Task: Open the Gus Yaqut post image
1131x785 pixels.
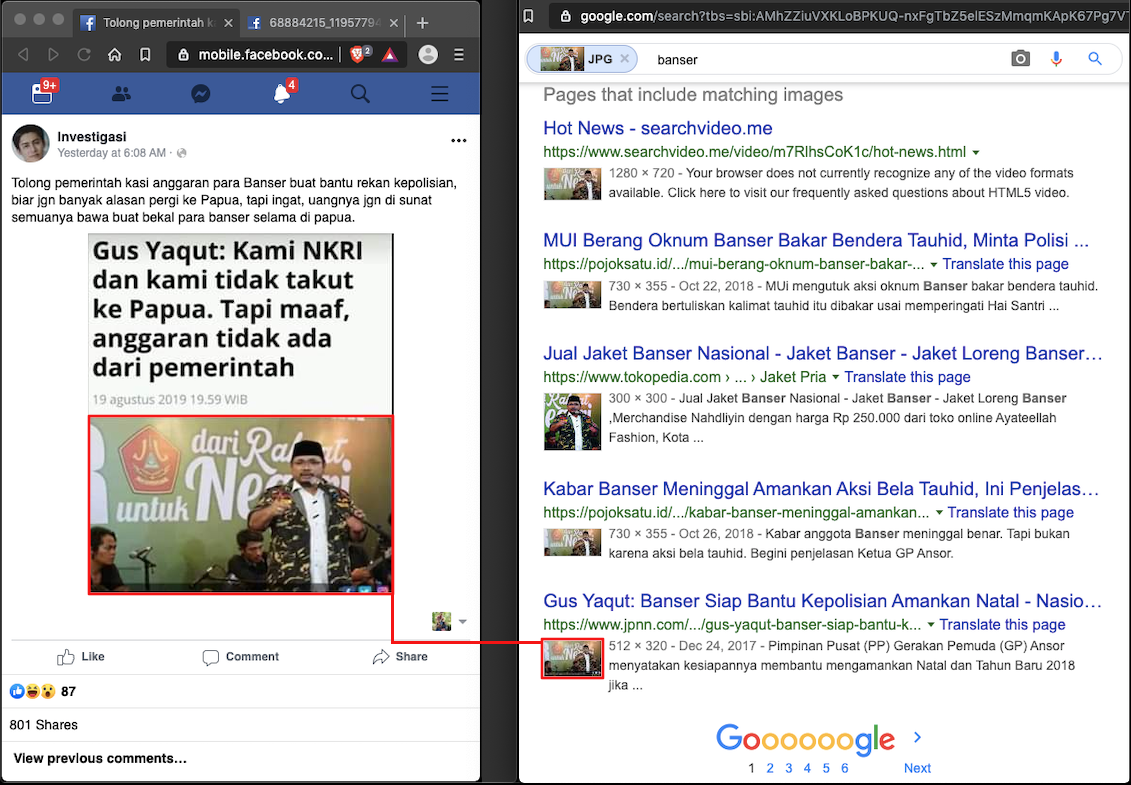Action: point(241,414)
